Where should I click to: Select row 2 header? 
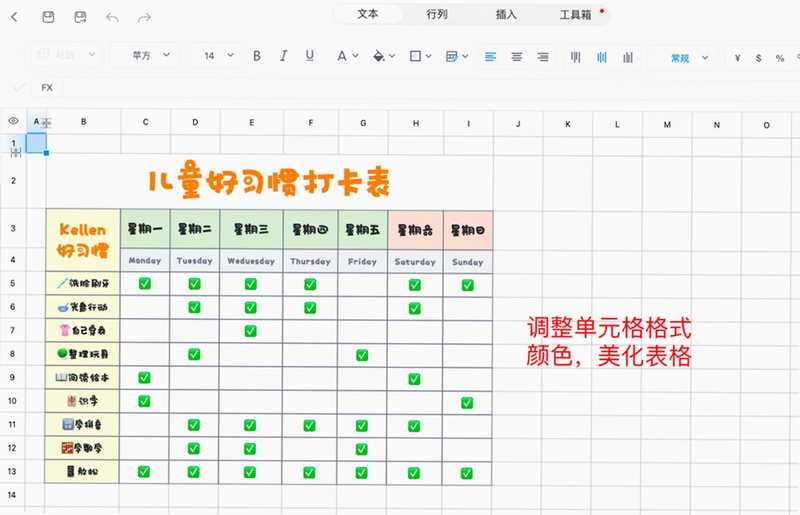point(13,181)
